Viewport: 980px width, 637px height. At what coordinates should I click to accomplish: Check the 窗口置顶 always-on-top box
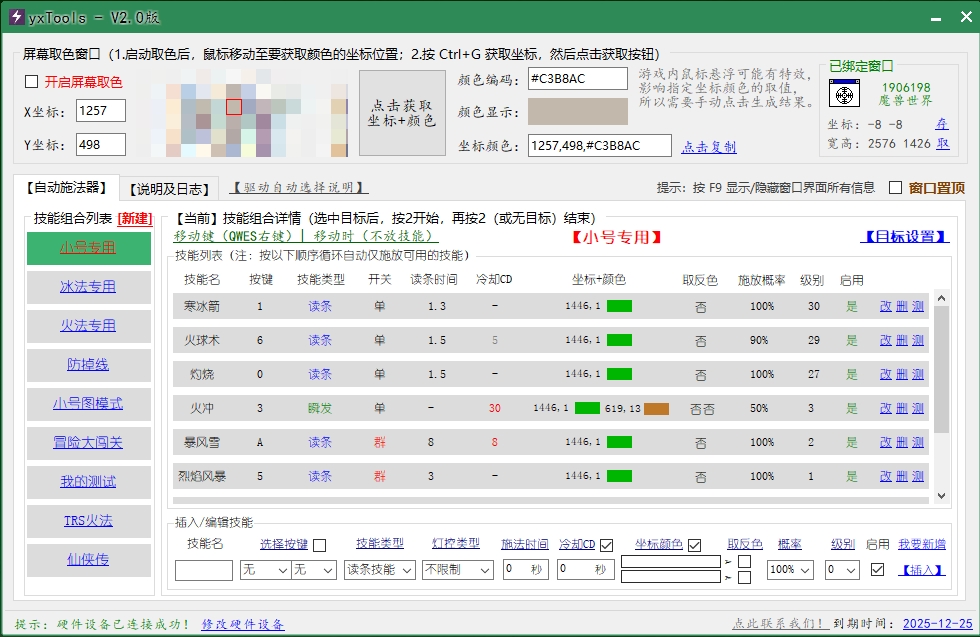coord(895,188)
